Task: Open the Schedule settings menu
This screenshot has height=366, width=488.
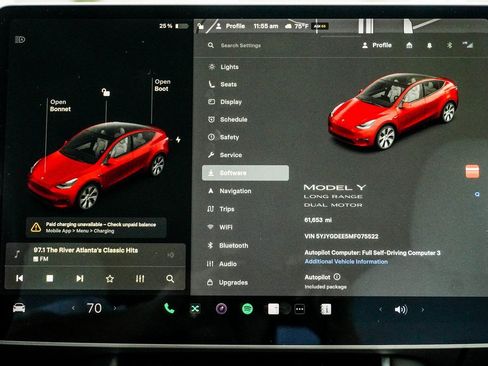Action: click(228, 119)
